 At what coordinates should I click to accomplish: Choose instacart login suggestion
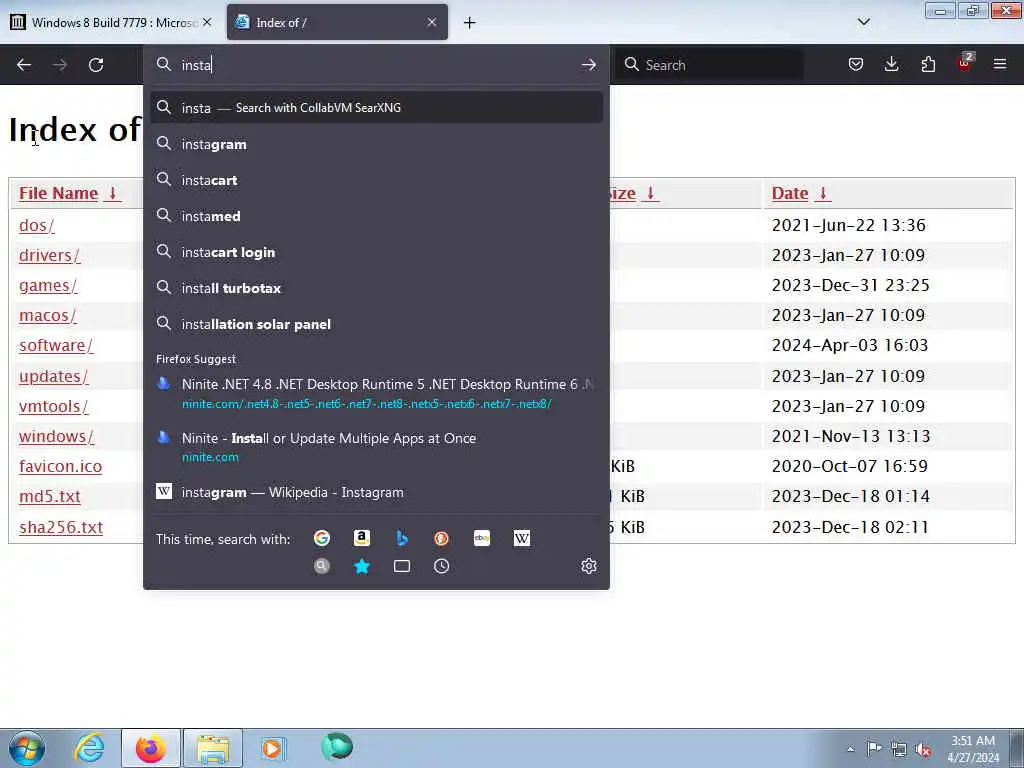[376, 252]
